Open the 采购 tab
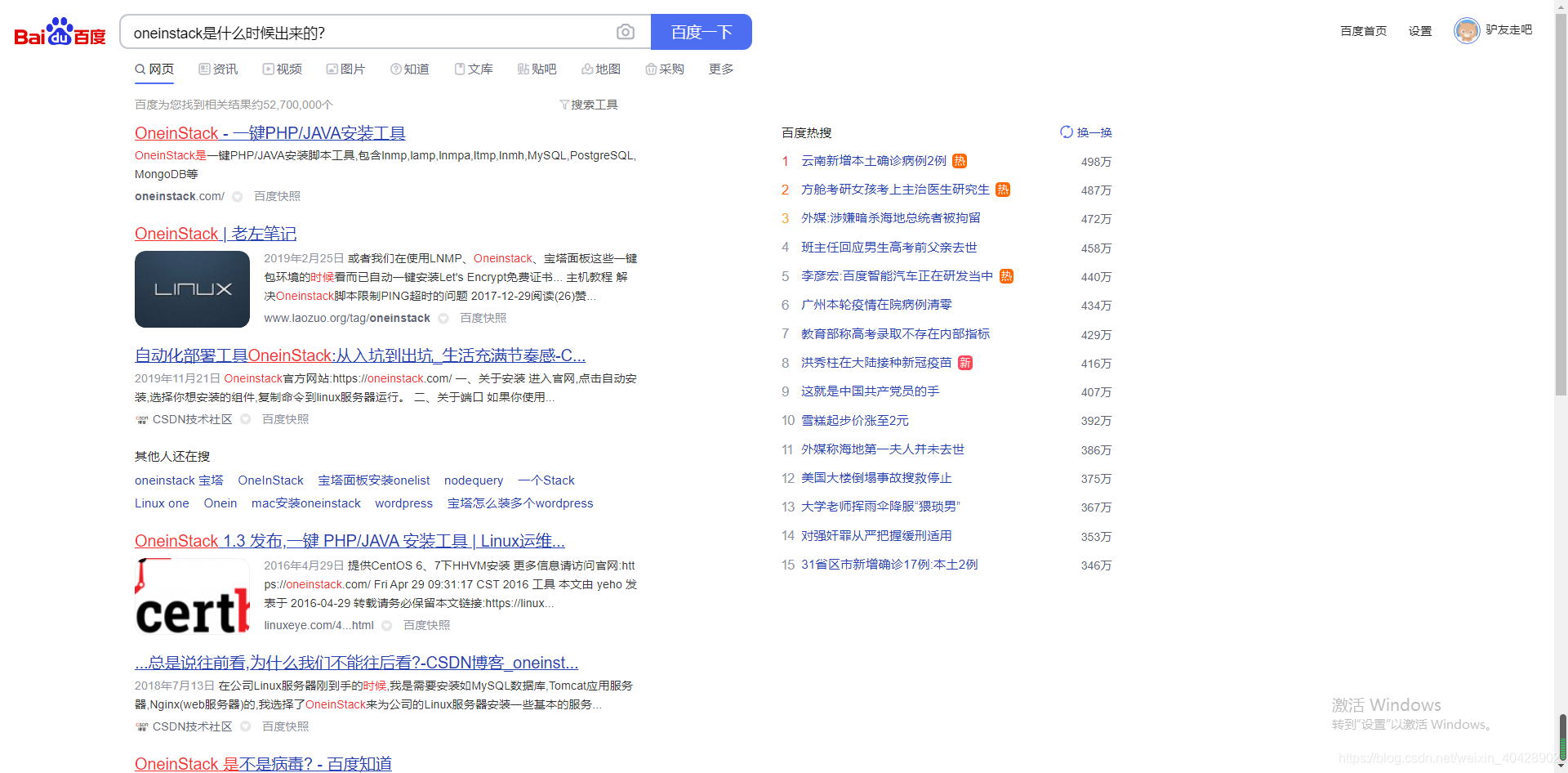 click(x=665, y=69)
